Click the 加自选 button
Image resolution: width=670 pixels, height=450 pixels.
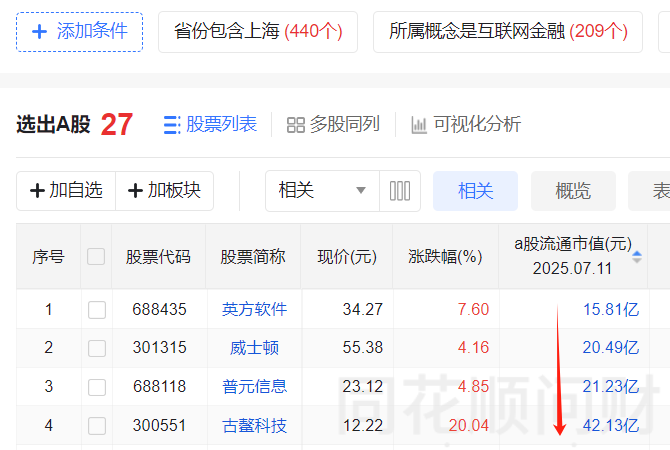[66, 191]
